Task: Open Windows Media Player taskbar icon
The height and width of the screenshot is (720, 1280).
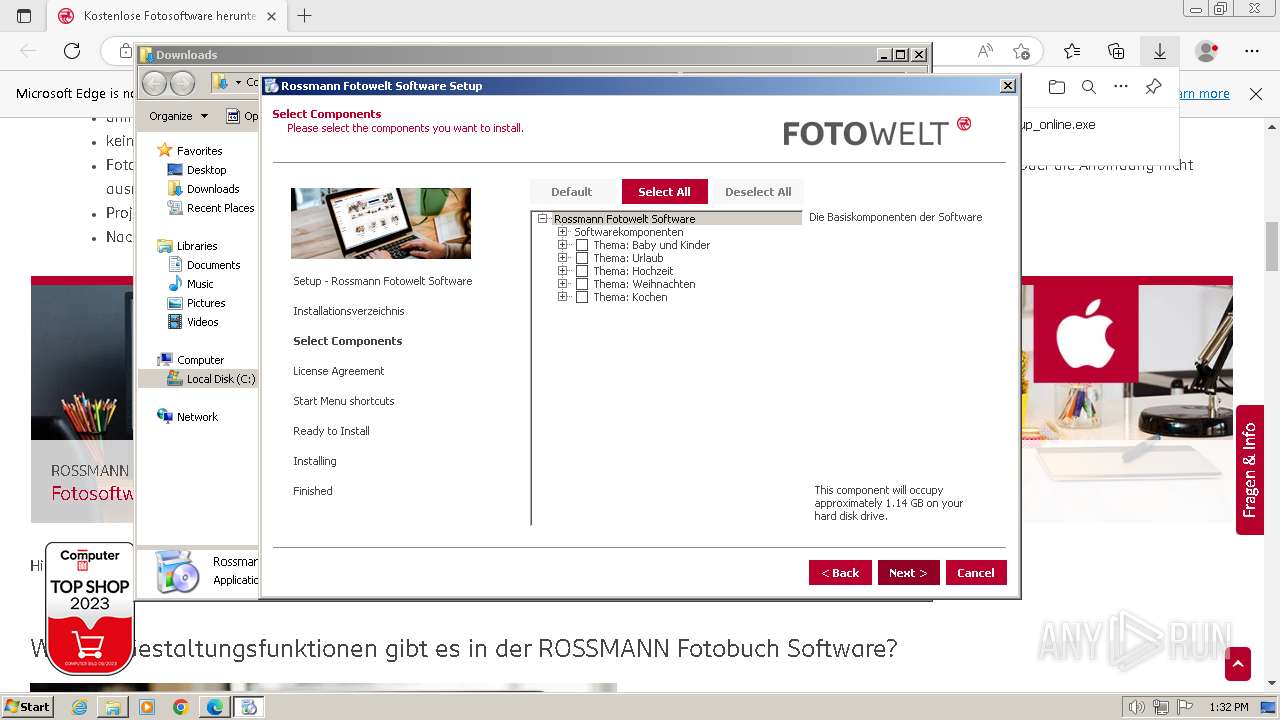Action: pyautogui.click(x=147, y=707)
